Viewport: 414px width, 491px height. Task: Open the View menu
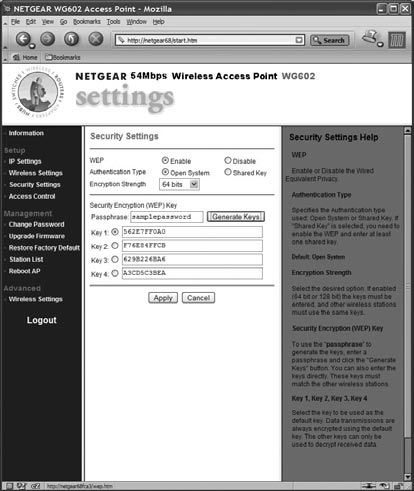click(x=48, y=22)
